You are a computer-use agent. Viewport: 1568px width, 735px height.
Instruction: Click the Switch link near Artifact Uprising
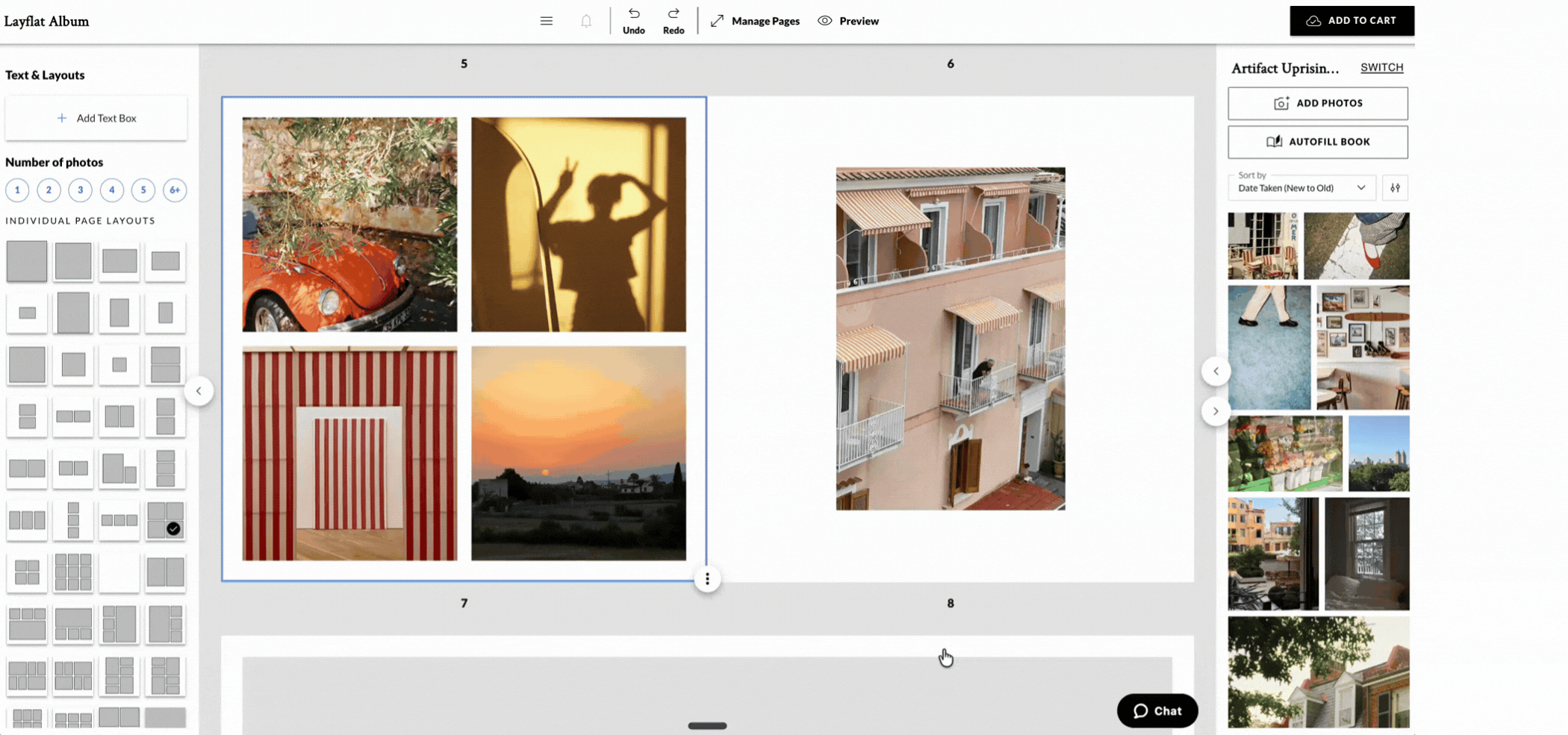[1381, 67]
